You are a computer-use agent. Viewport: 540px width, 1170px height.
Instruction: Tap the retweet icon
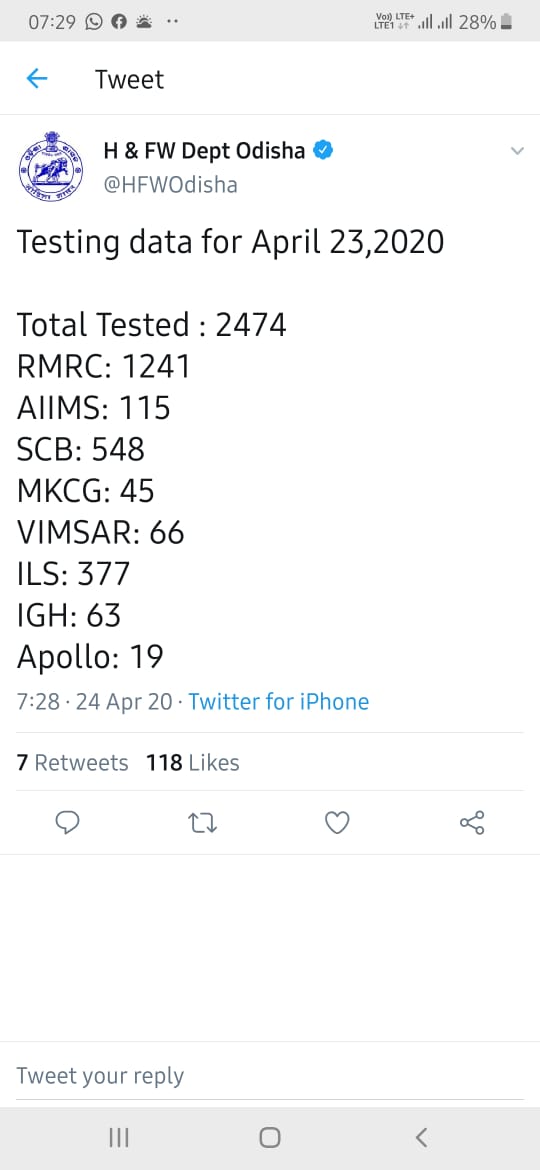tap(202, 822)
